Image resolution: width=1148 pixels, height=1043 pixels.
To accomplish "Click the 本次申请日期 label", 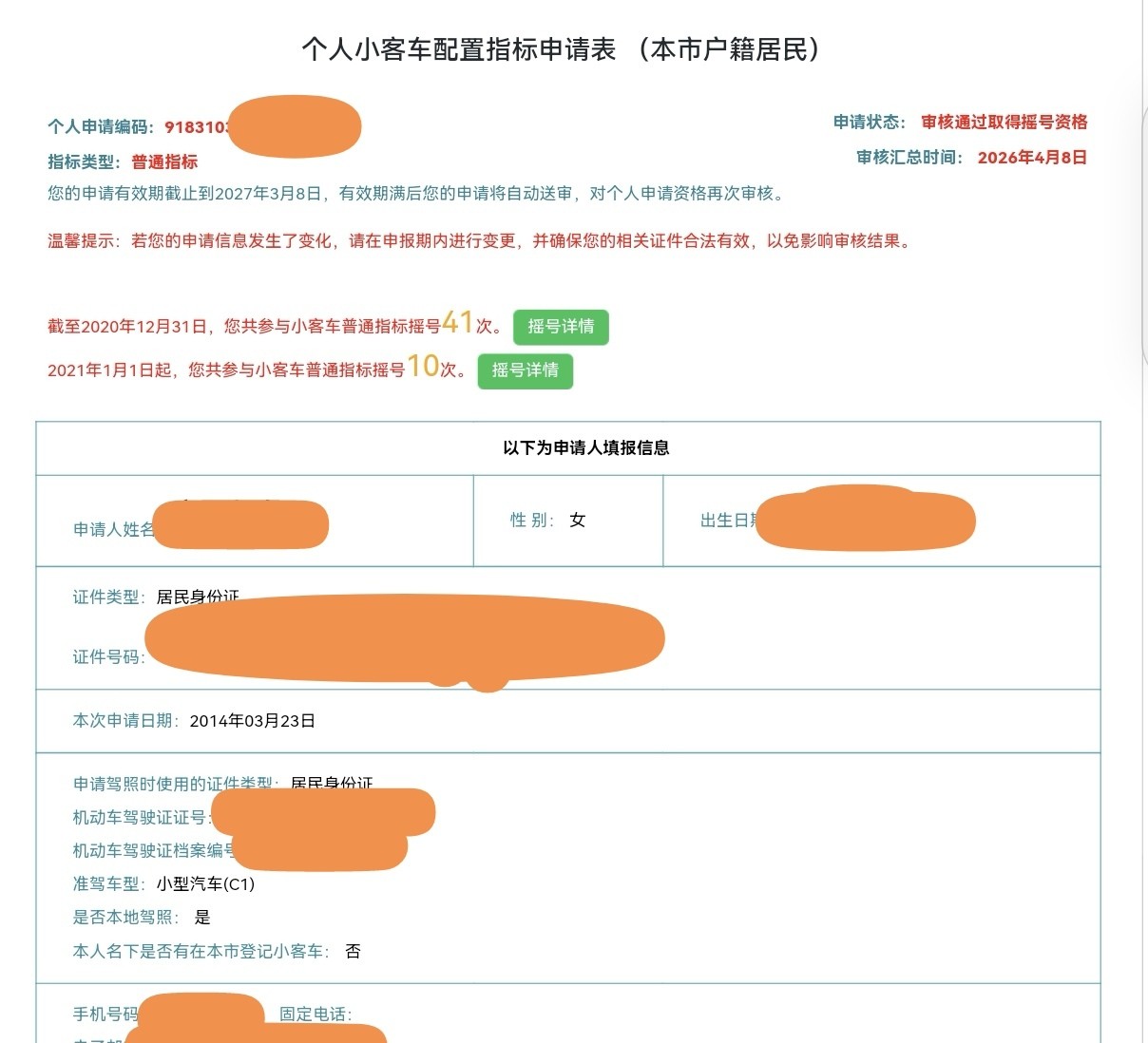I will pos(126,721).
